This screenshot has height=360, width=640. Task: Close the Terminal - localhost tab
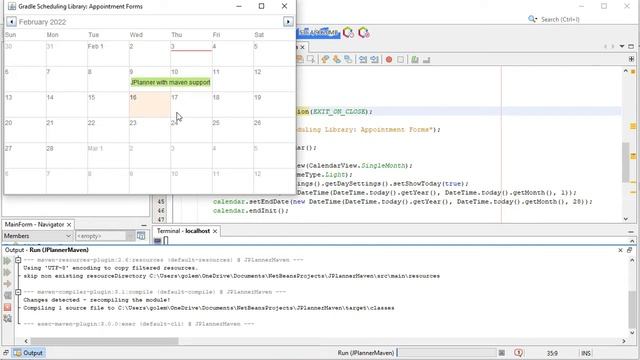pyautogui.click(x=215, y=231)
